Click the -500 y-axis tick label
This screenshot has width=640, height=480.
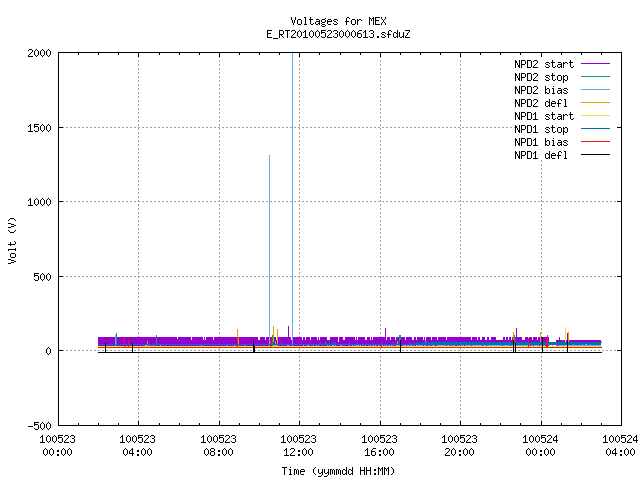pos(40,426)
